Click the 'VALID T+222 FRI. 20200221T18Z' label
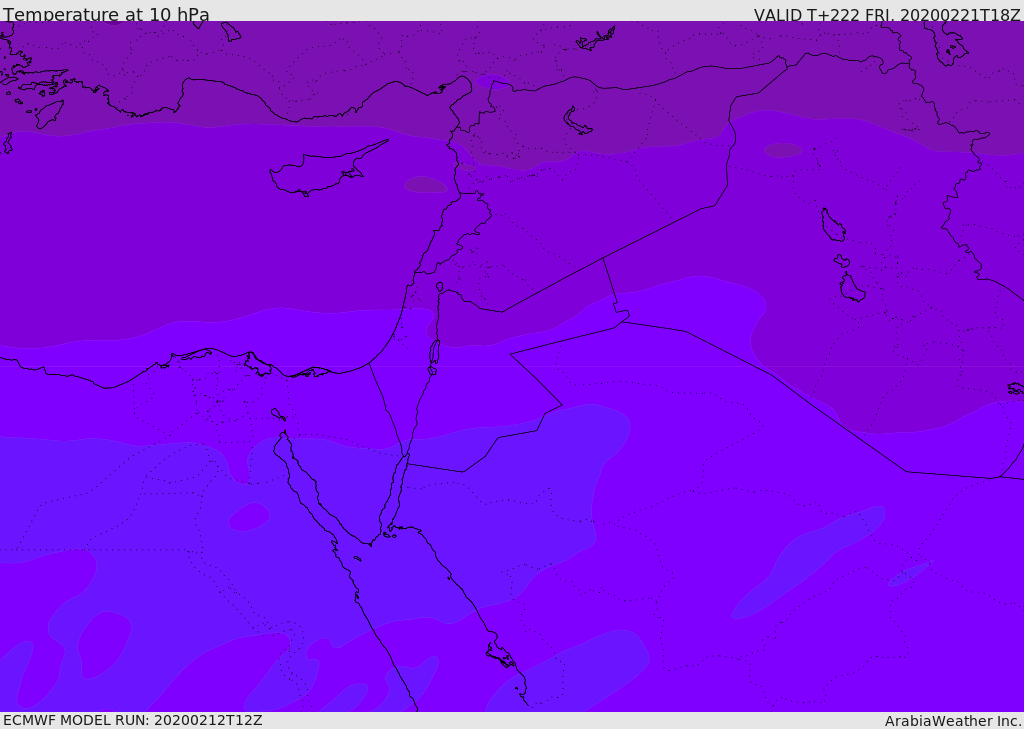The image size is (1024, 729). point(887,14)
